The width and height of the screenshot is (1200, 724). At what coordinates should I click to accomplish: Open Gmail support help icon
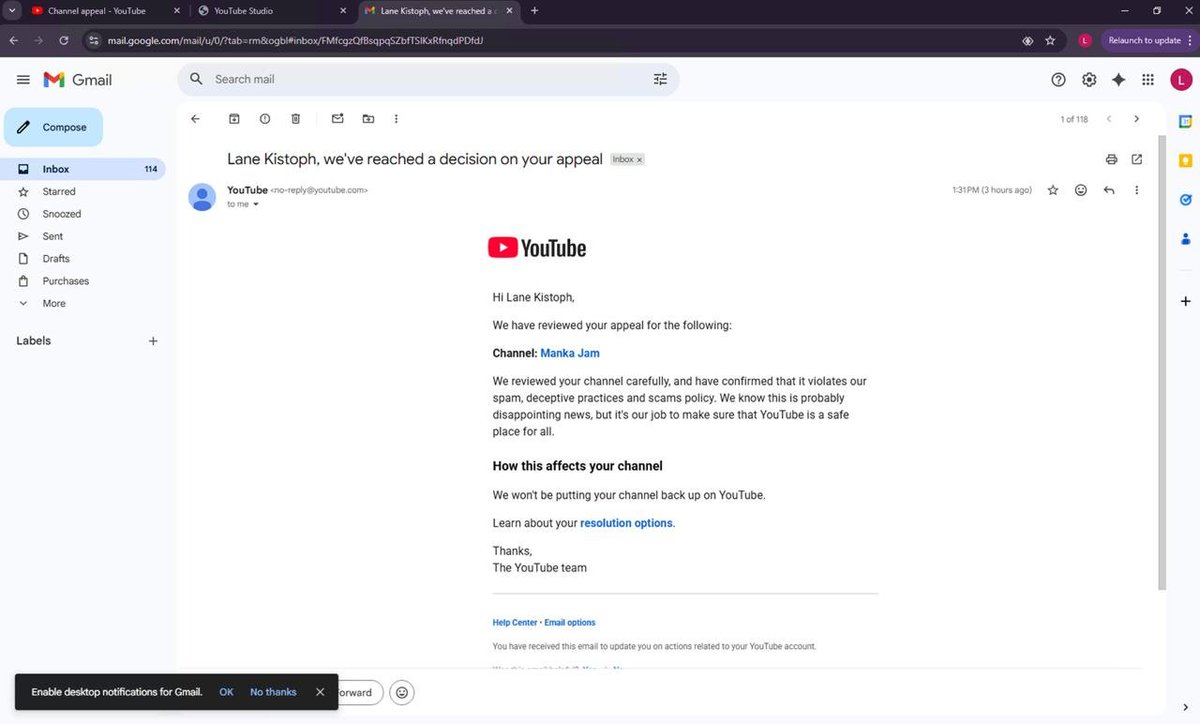click(1058, 79)
